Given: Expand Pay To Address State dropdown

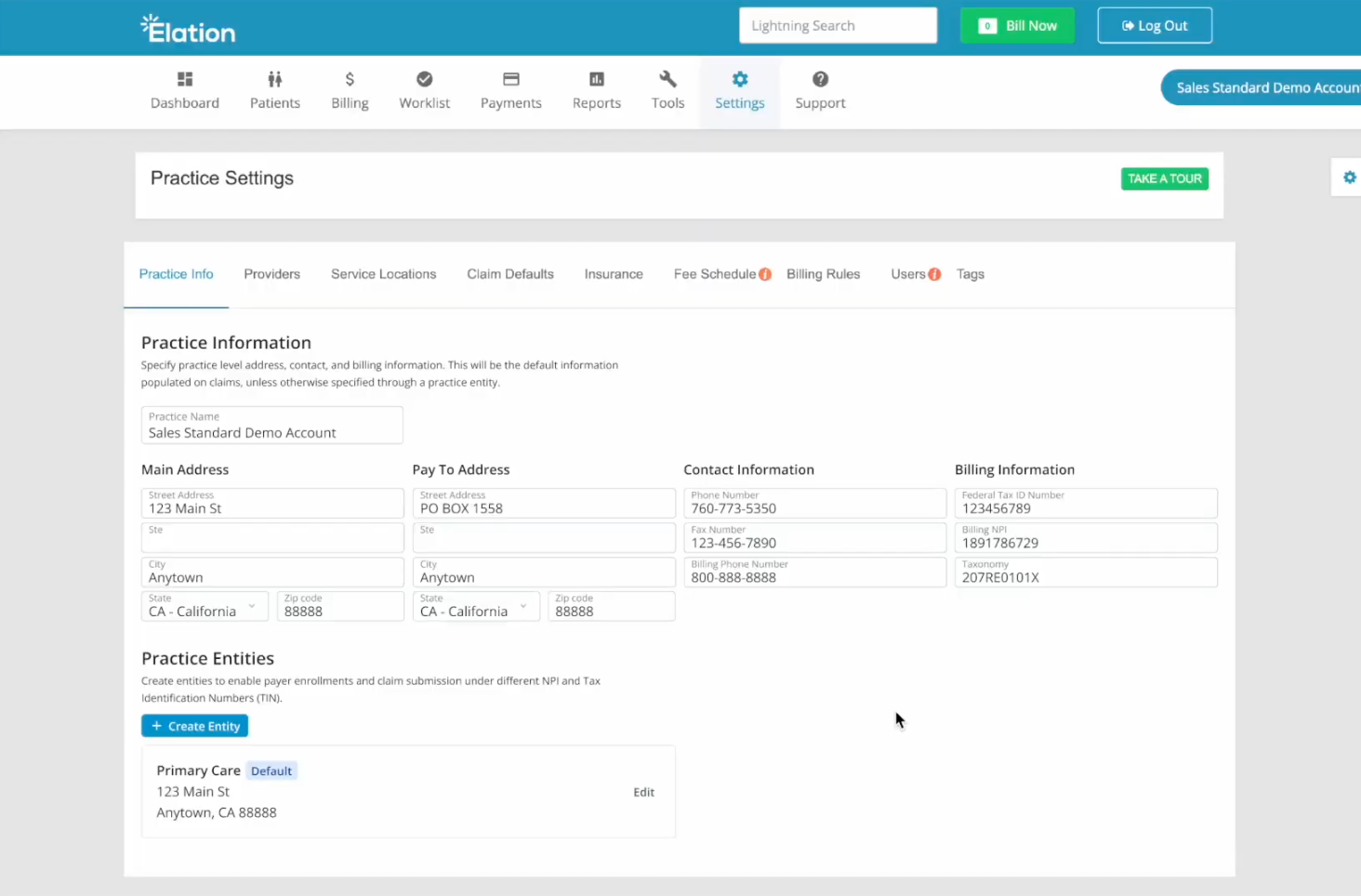Looking at the screenshot, I should [x=476, y=606].
